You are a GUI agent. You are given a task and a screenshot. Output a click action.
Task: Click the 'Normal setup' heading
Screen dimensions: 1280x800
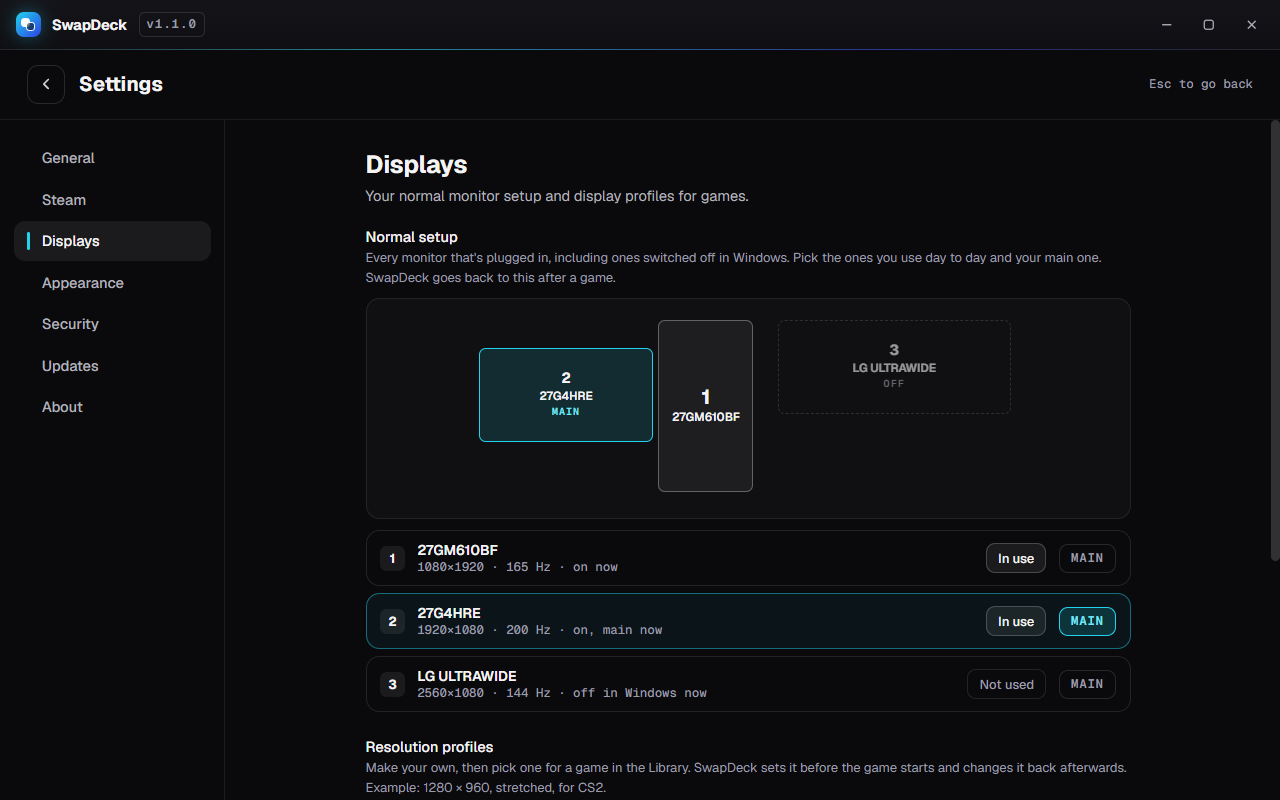click(x=411, y=237)
